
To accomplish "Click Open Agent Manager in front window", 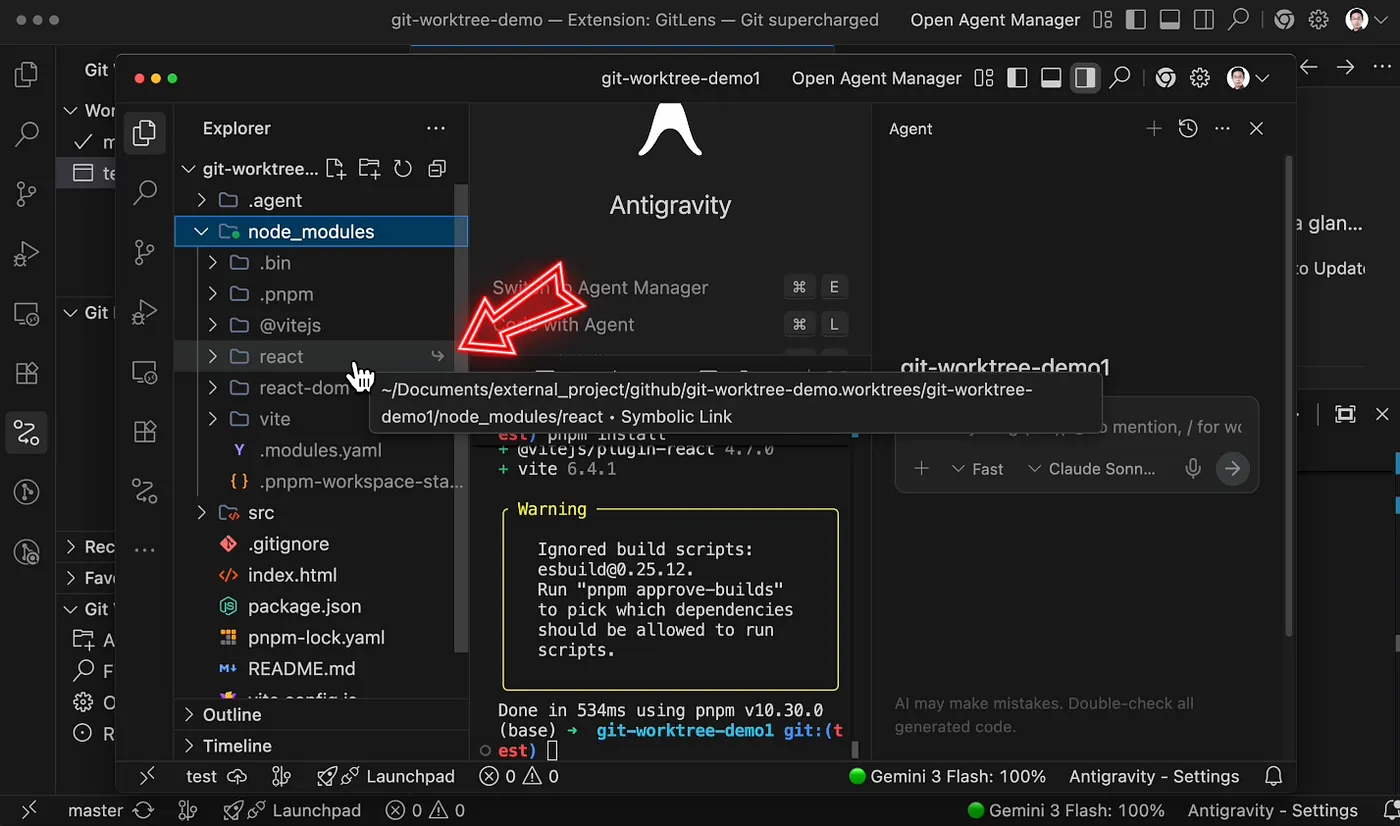I will (x=877, y=78).
